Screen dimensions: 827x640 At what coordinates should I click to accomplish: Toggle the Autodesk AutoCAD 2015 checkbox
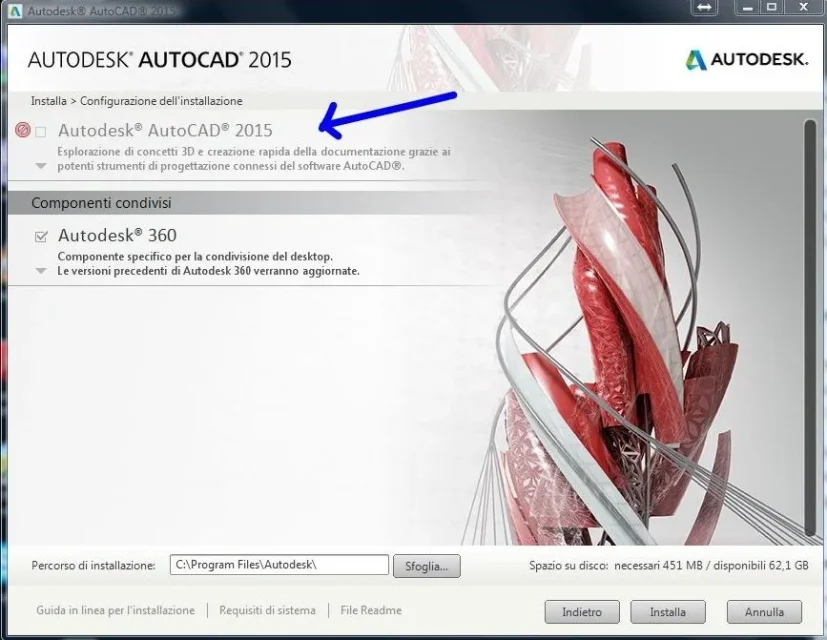[41, 131]
